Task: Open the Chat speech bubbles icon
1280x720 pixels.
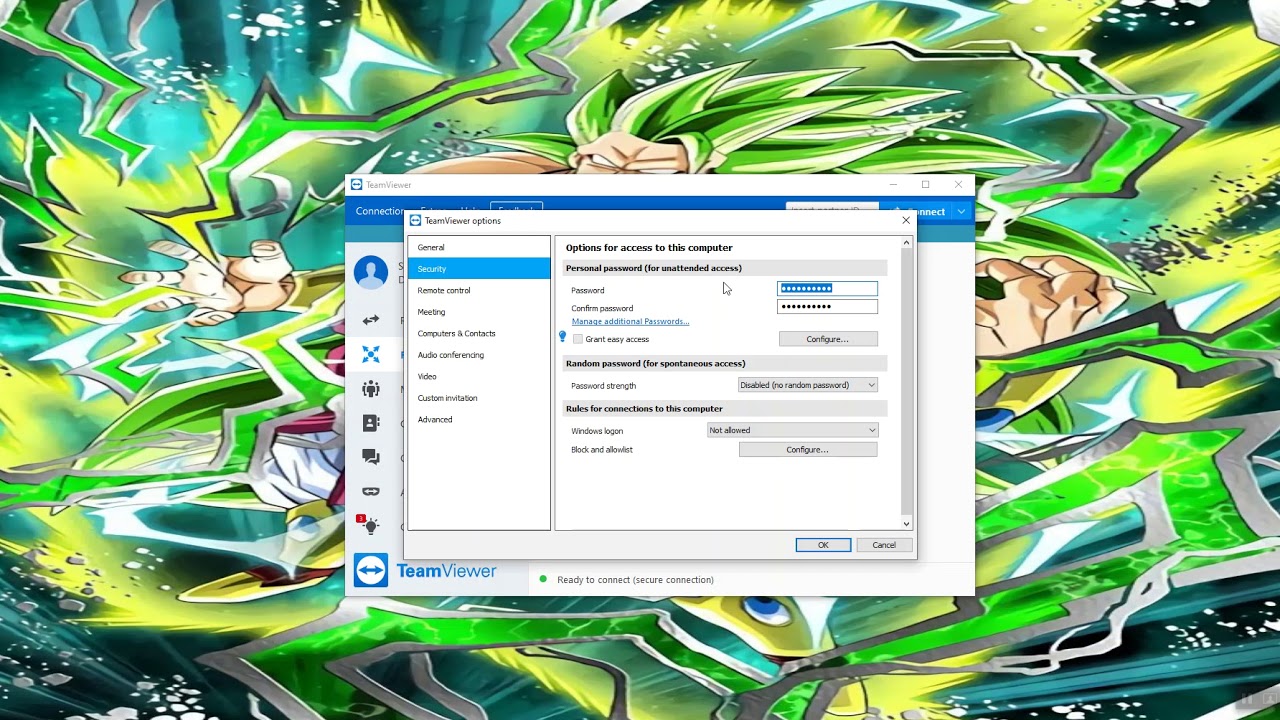Action: pyautogui.click(x=371, y=457)
